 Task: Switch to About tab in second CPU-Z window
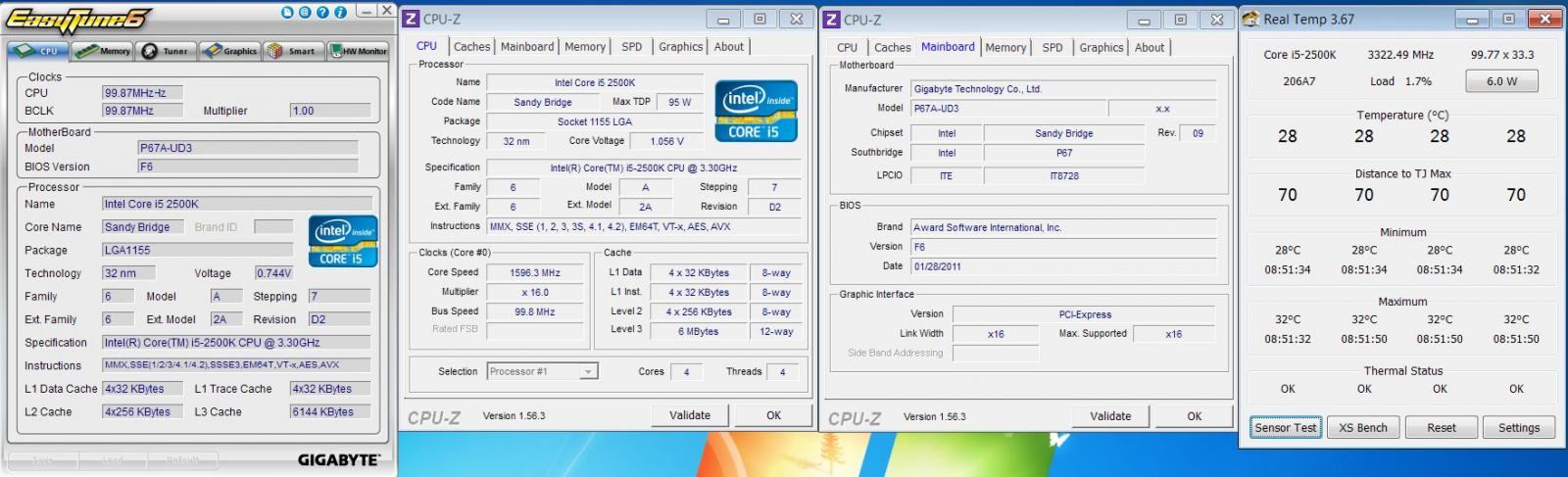pyautogui.click(x=1150, y=47)
